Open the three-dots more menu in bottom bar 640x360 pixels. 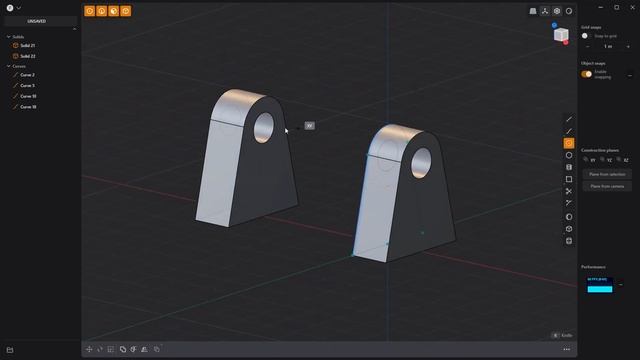(567, 349)
